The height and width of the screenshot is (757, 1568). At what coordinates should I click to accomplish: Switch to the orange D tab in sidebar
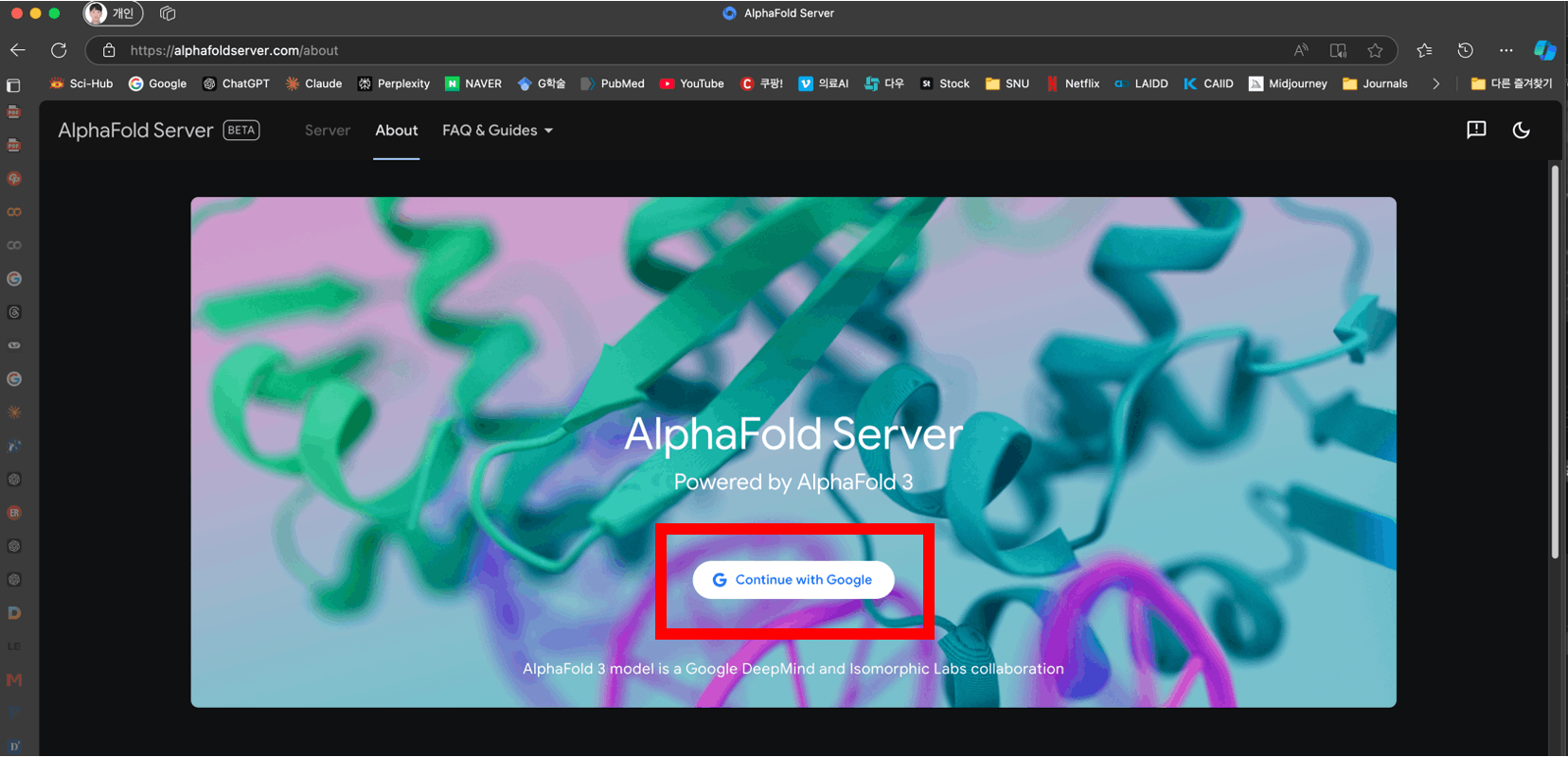14,613
